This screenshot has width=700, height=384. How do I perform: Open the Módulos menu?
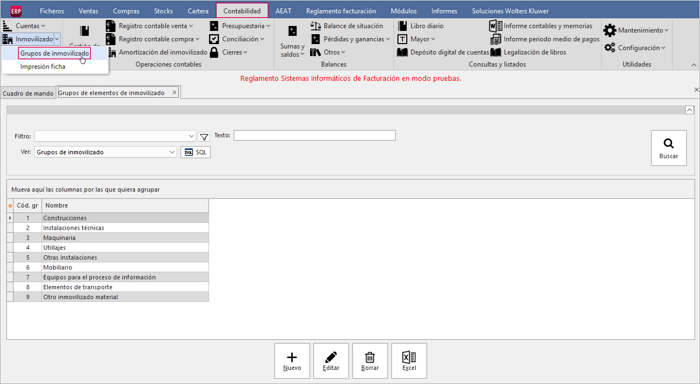404,11
